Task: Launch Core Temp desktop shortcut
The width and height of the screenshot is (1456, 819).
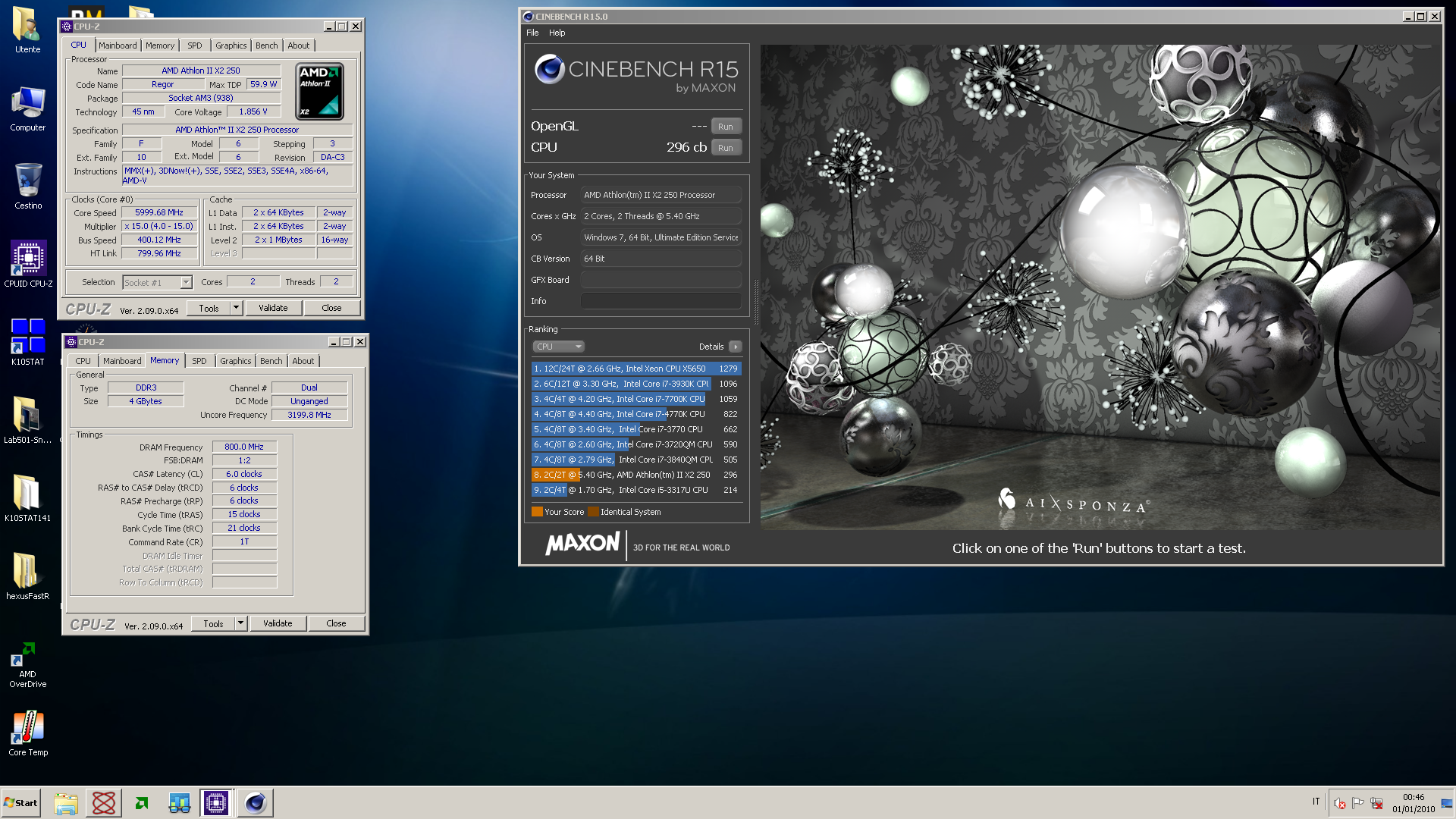Action: tap(28, 733)
